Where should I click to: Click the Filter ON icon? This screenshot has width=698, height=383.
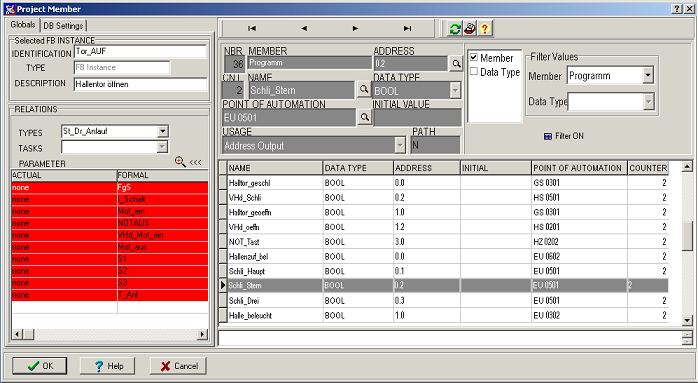click(548, 136)
